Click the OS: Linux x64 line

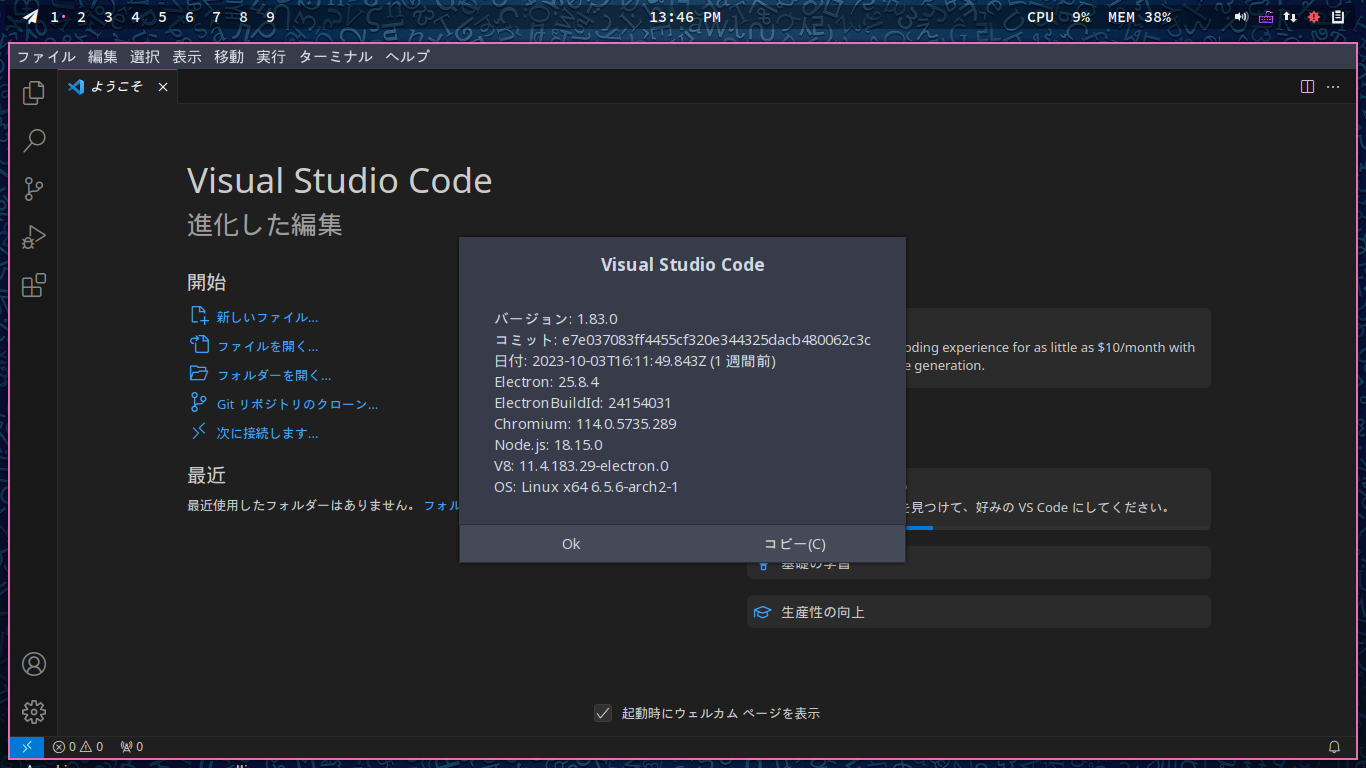(587, 487)
